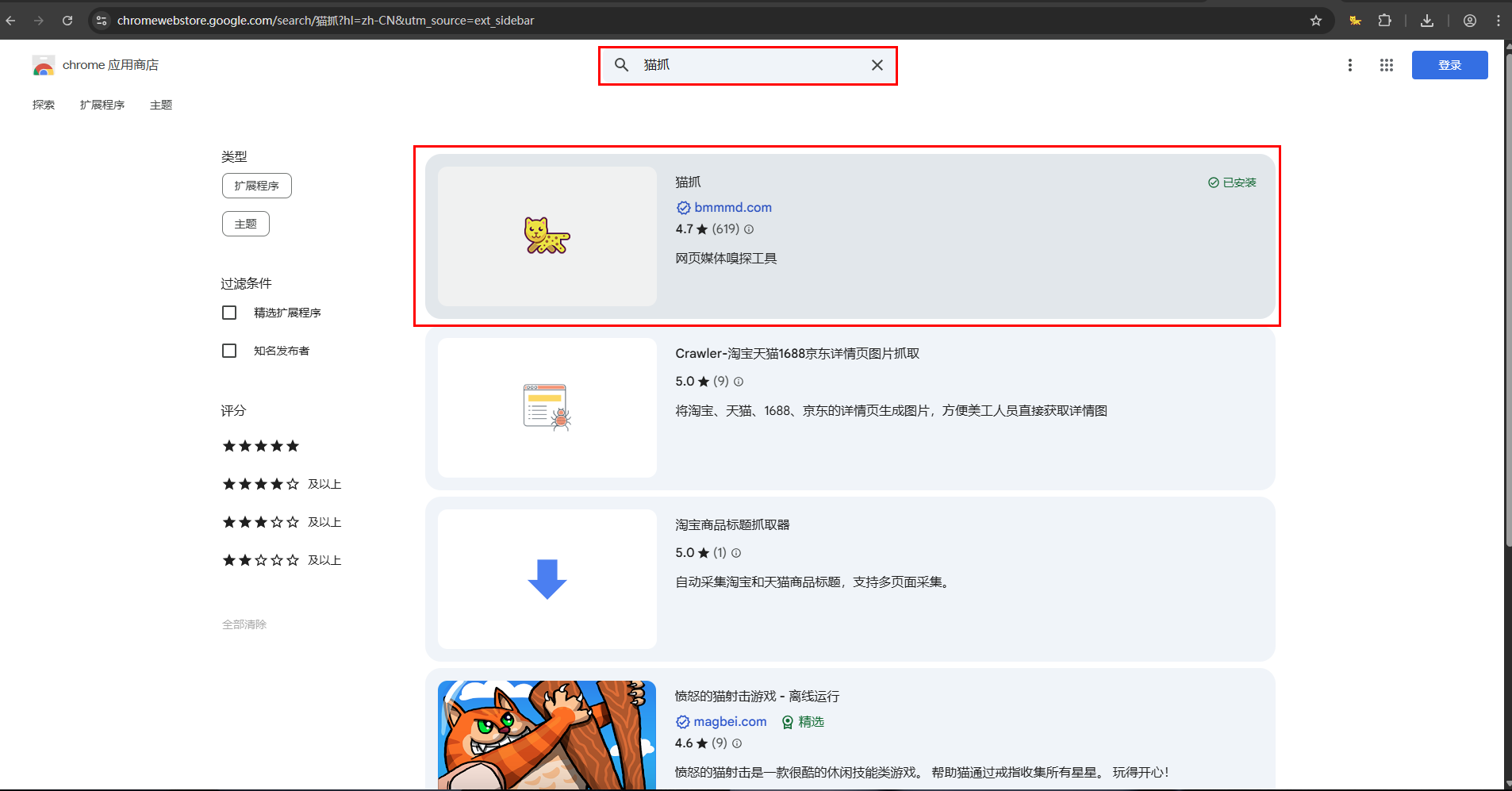Focus the search field containing 猫抓
This screenshot has height=791, width=1512.
pyautogui.click(x=747, y=65)
